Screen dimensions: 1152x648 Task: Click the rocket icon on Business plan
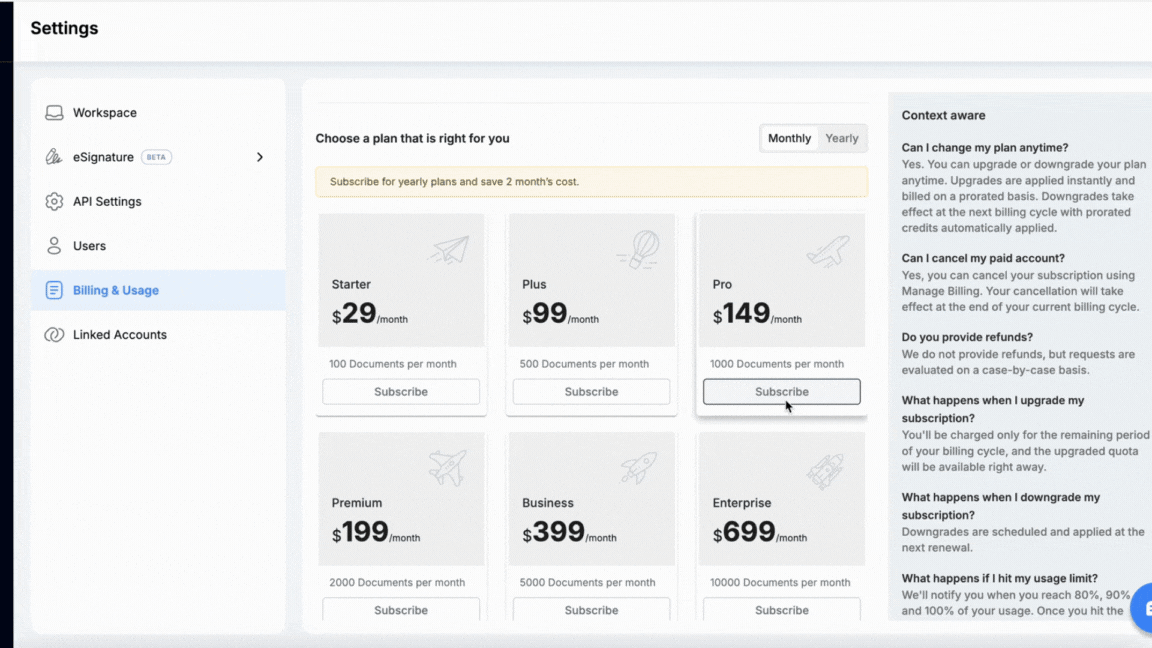click(638, 467)
